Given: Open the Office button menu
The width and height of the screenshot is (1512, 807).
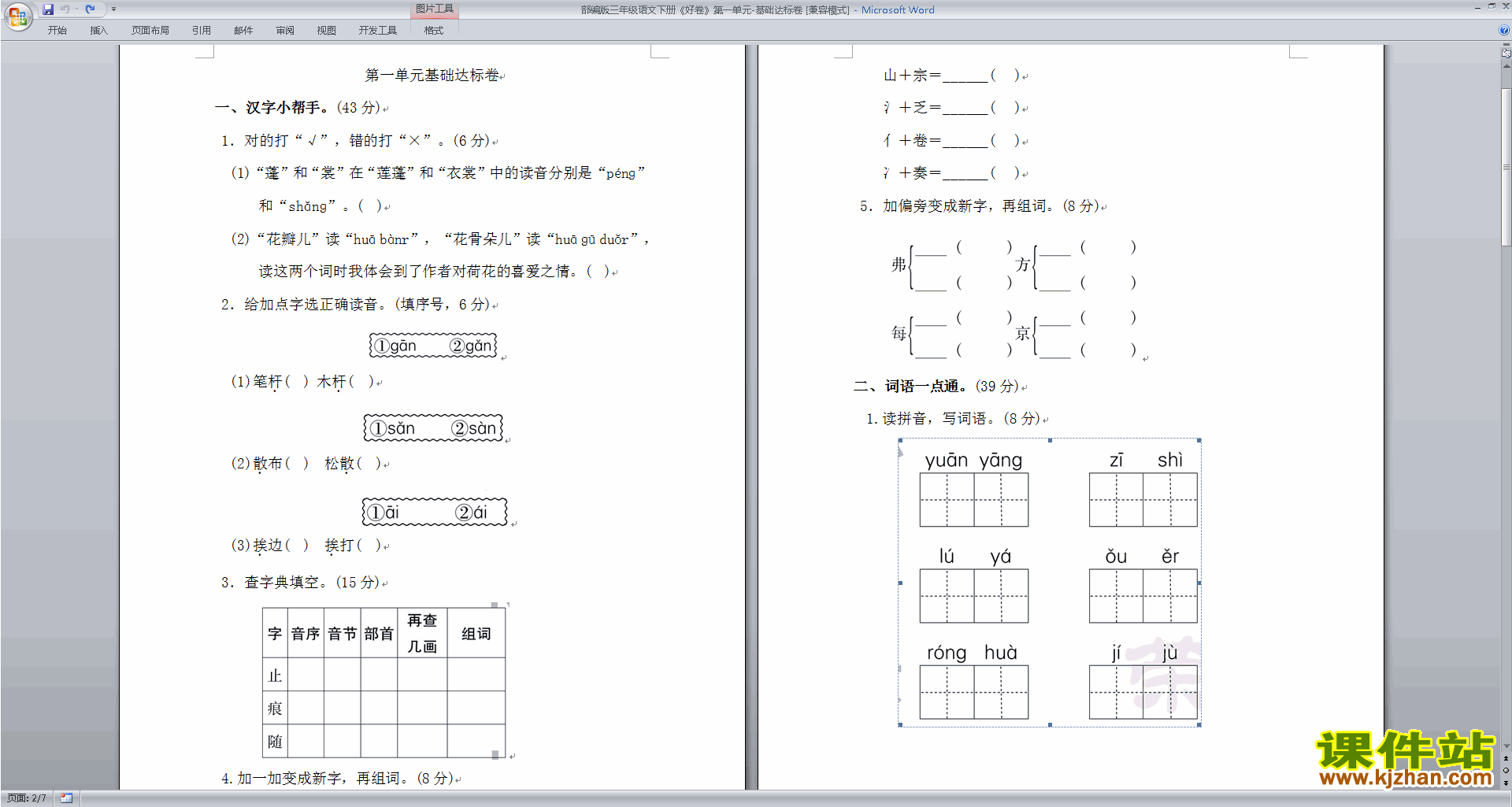Looking at the screenshot, I should point(17,16).
